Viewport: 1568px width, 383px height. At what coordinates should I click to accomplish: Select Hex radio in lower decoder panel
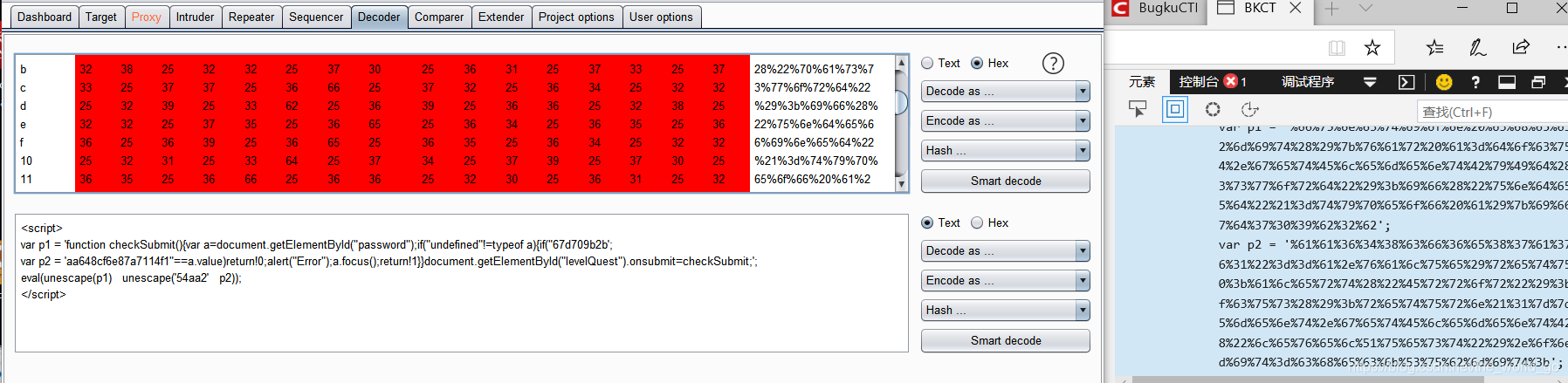tap(977, 222)
